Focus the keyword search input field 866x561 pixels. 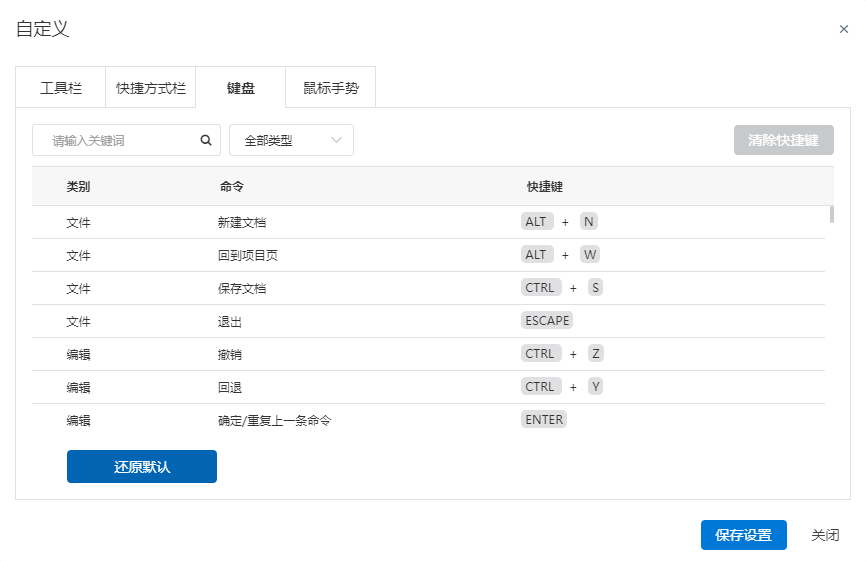pos(116,140)
